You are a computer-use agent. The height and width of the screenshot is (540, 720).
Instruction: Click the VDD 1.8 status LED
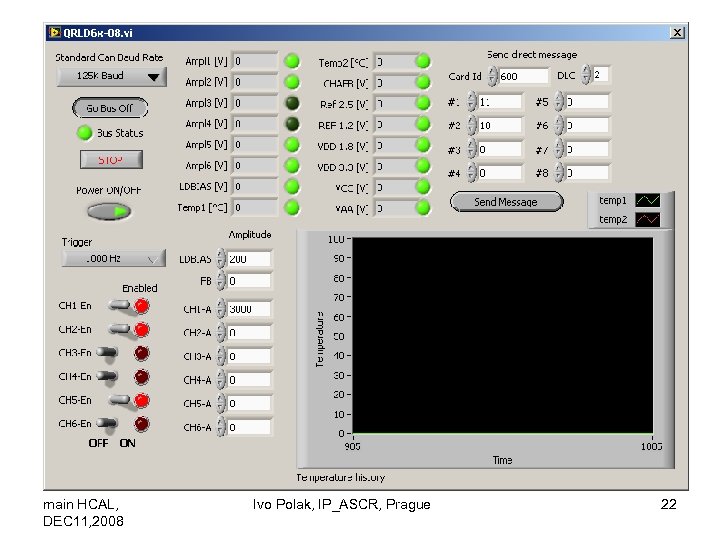point(423,145)
